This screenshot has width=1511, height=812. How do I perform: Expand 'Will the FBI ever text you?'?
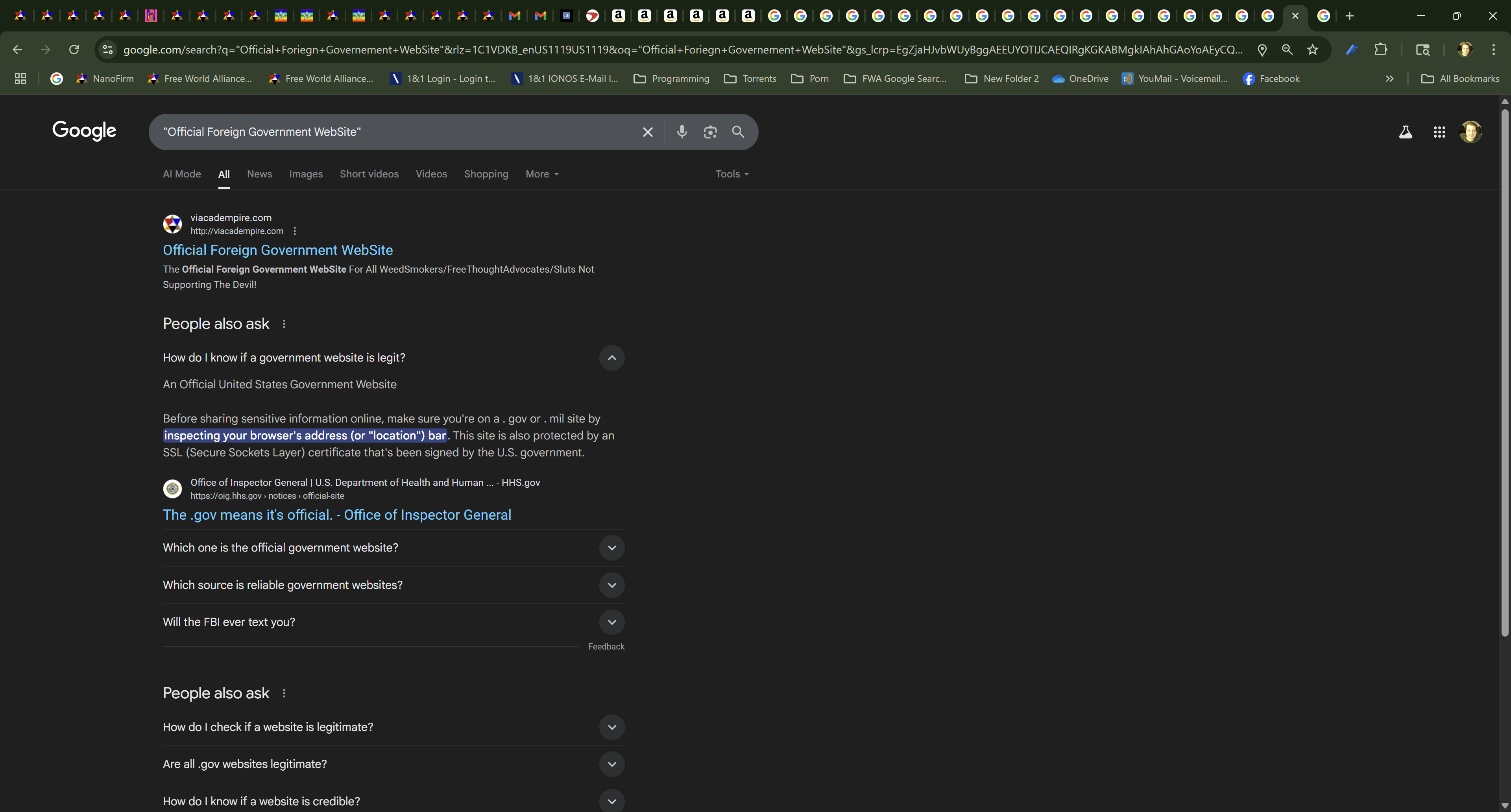611,622
